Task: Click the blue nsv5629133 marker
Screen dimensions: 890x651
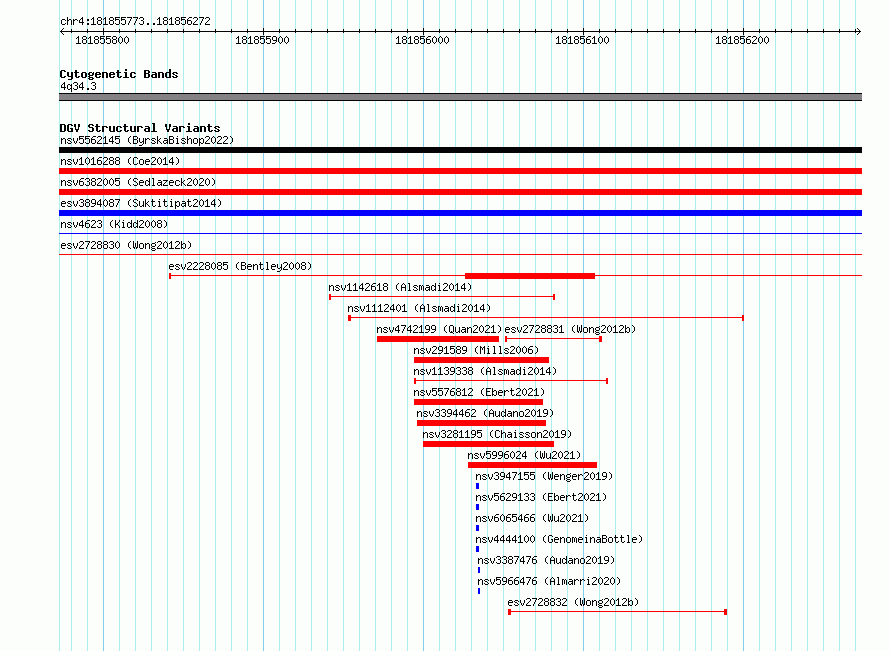Action: (x=477, y=507)
